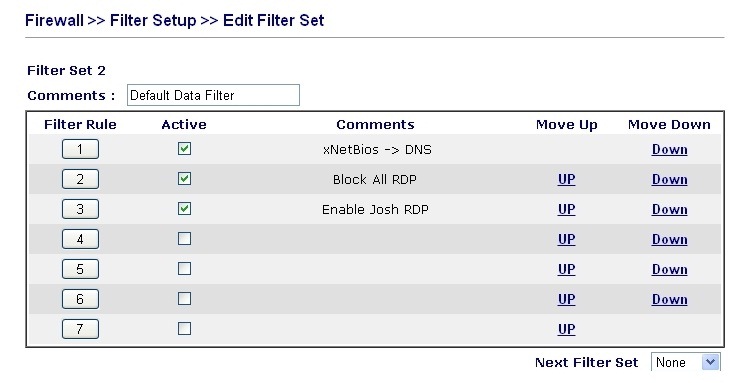Check the Active box for rule 6
This screenshot has width=730, height=383.
click(x=184, y=298)
